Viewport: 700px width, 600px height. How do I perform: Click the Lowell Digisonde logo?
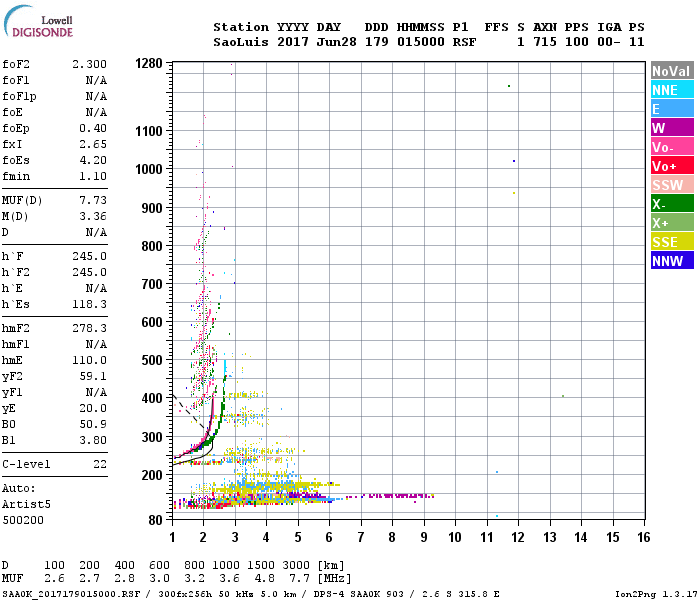38,22
